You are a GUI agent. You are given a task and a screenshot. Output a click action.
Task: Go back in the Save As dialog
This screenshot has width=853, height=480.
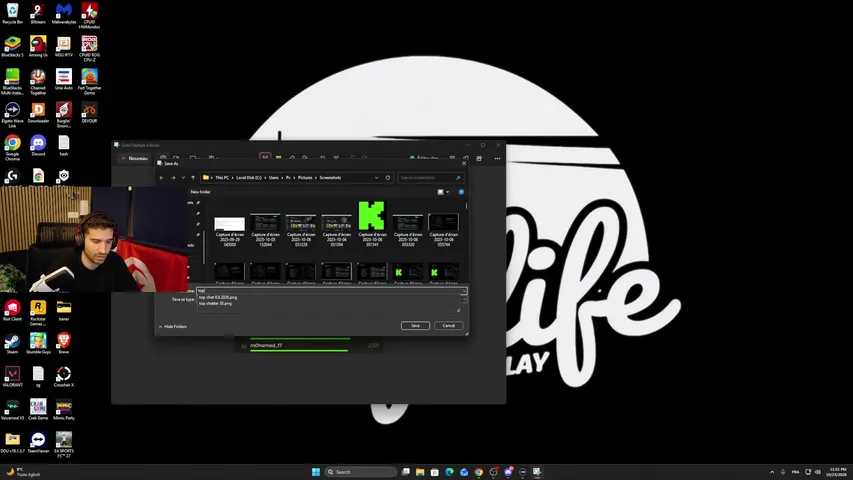pos(162,178)
